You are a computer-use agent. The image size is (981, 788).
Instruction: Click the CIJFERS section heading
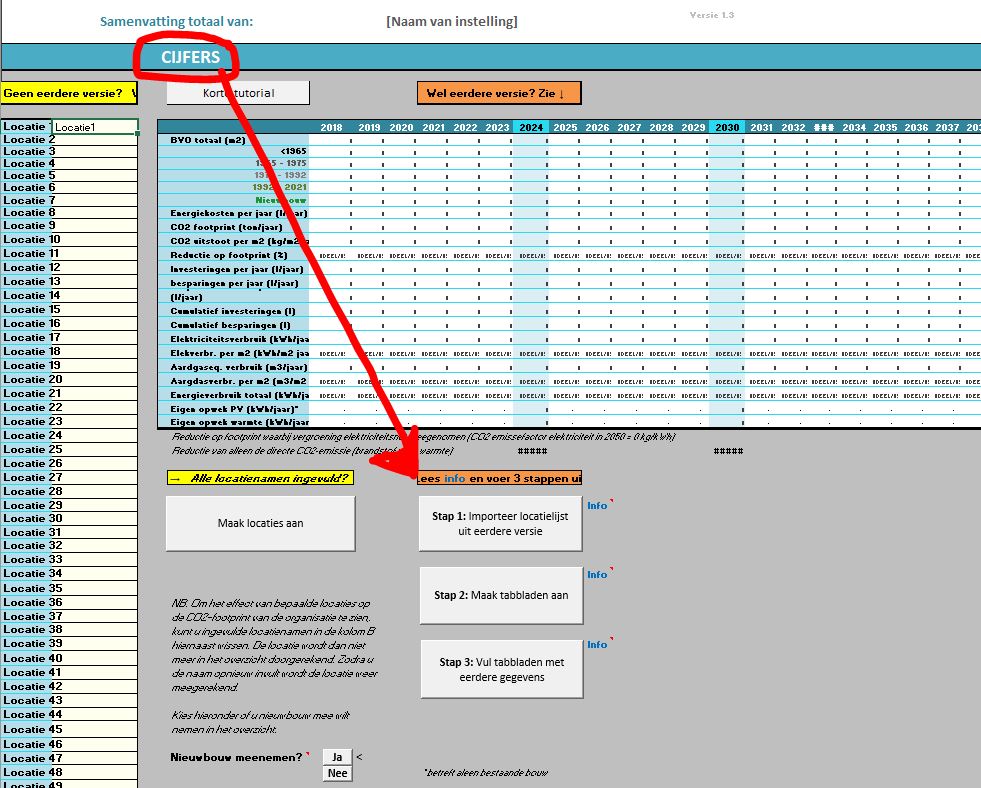[190, 58]
